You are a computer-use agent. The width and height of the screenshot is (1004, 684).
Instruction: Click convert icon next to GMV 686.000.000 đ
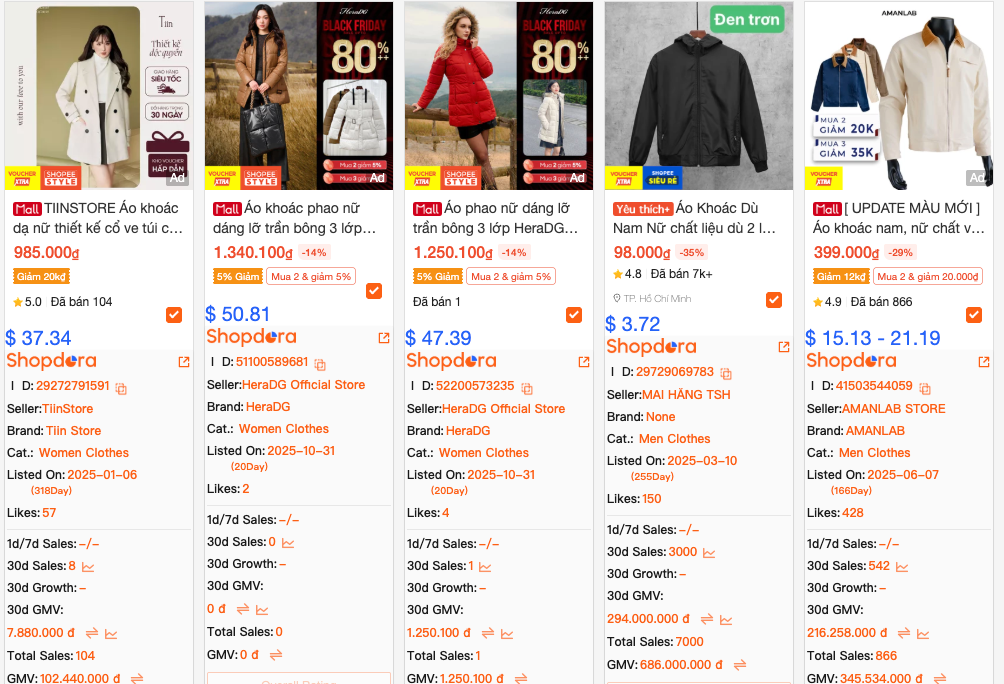(739, 664)
